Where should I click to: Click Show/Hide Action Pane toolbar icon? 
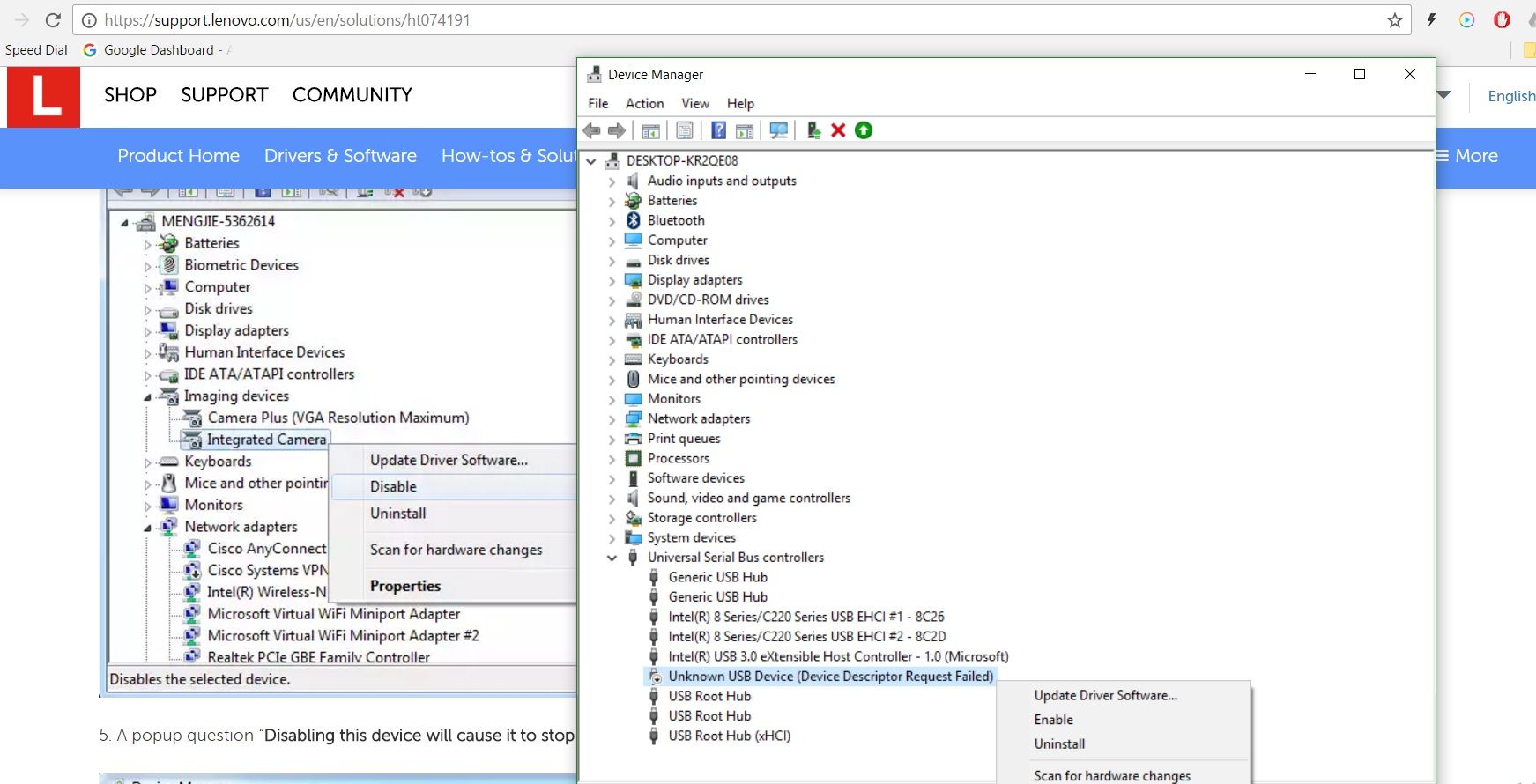click(x=745, y=130)
